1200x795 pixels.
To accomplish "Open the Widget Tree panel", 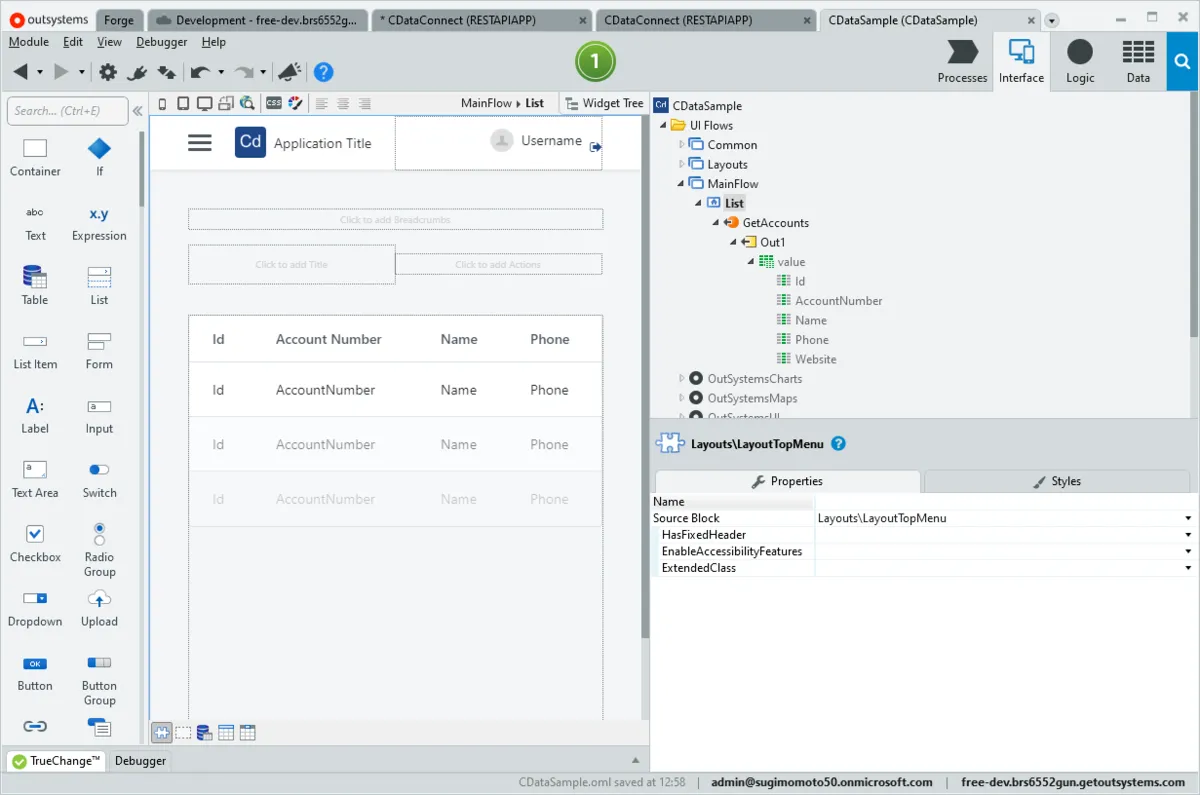I will [x=604, y=103].
